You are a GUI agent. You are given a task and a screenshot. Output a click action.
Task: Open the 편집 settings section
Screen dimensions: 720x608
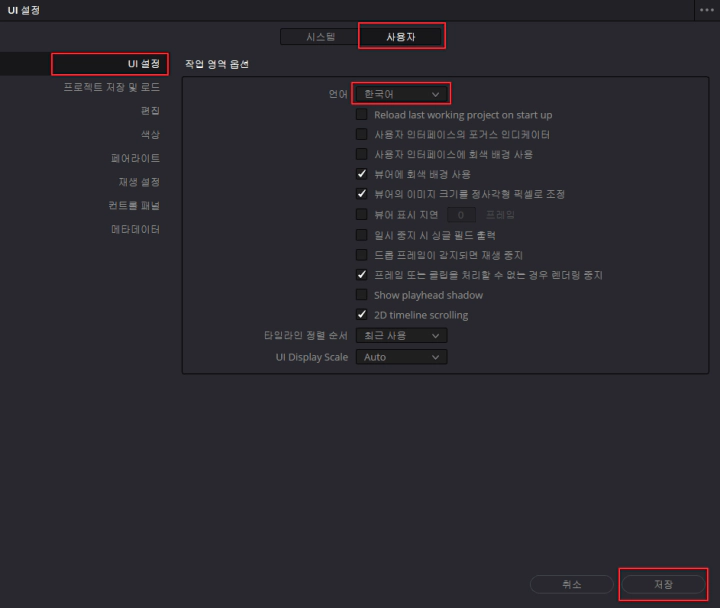[150, 111]
